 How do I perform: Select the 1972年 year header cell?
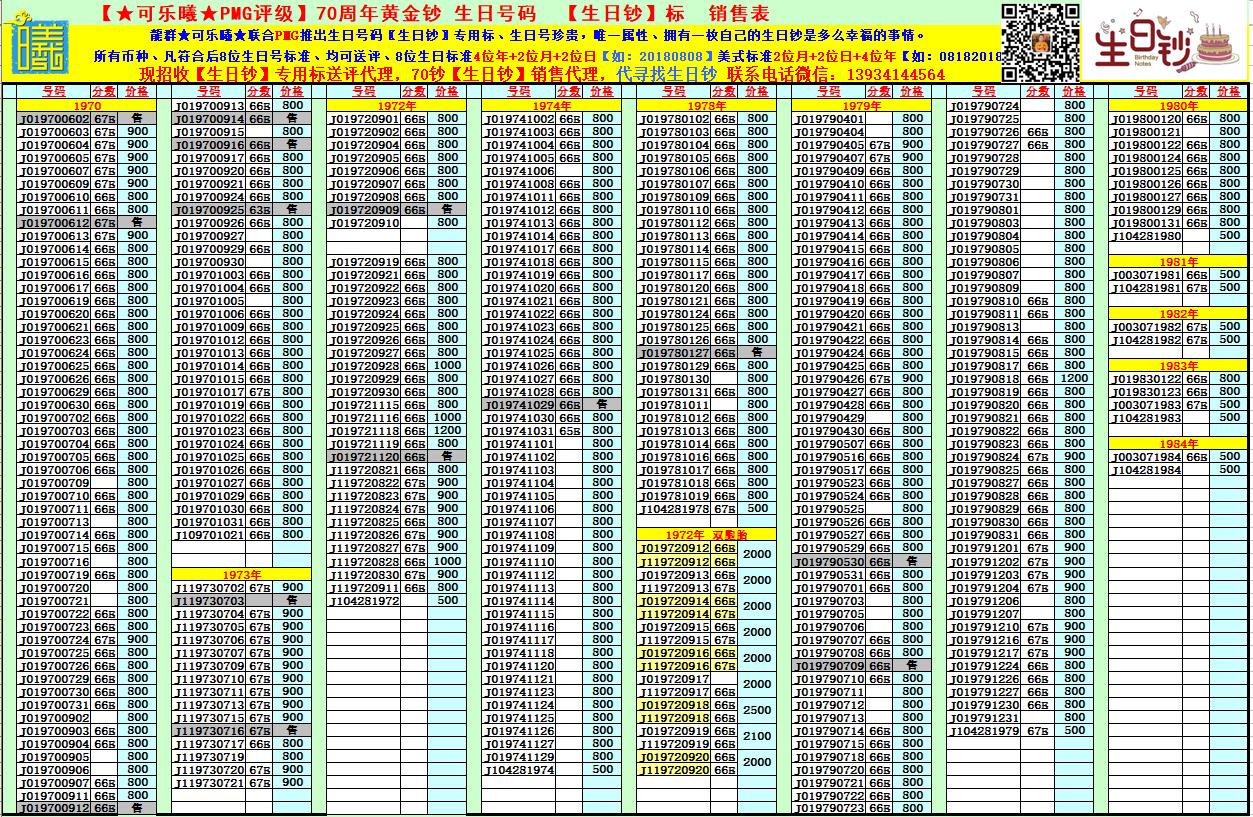397,105
